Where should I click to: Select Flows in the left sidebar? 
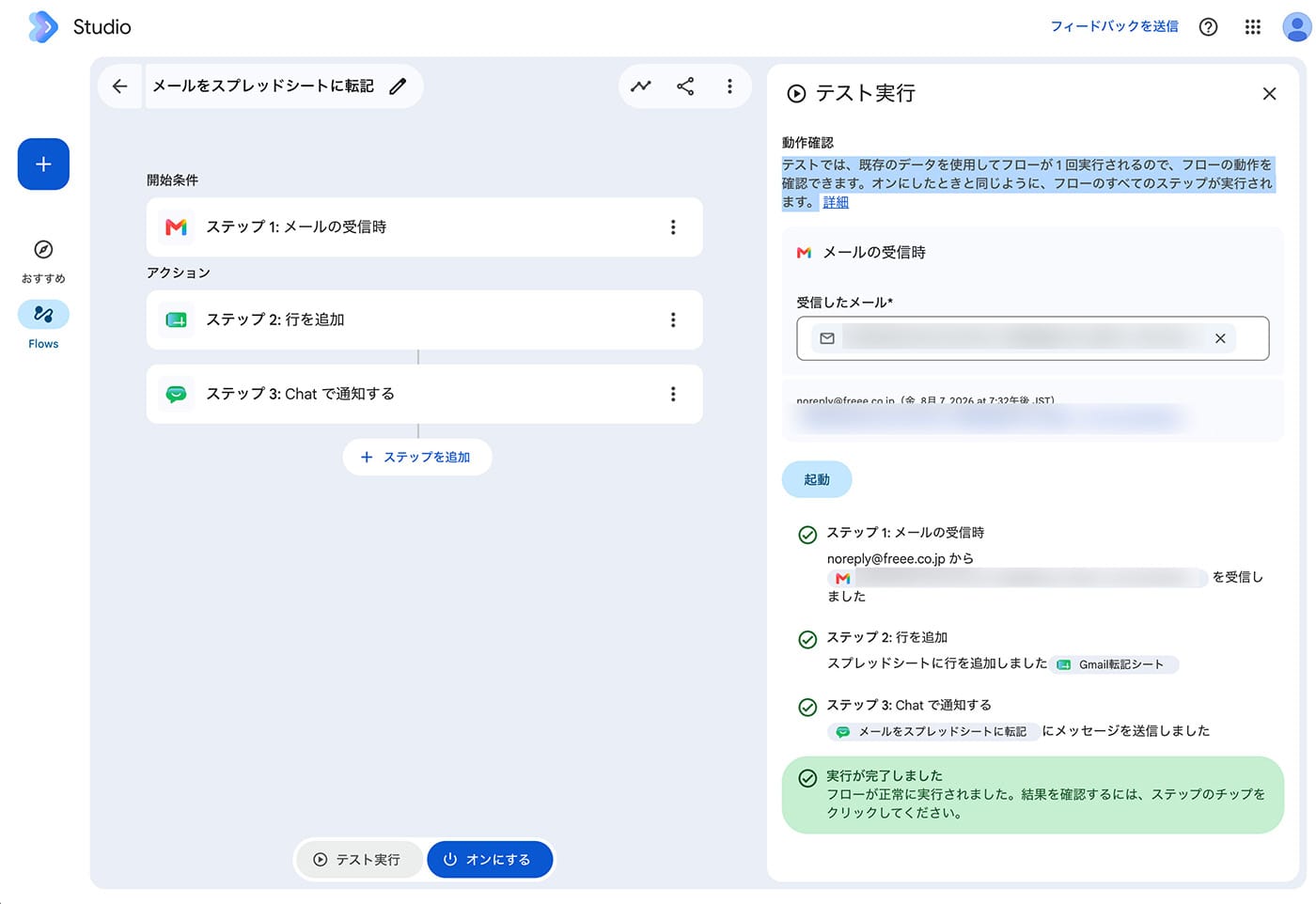point(43,324)
